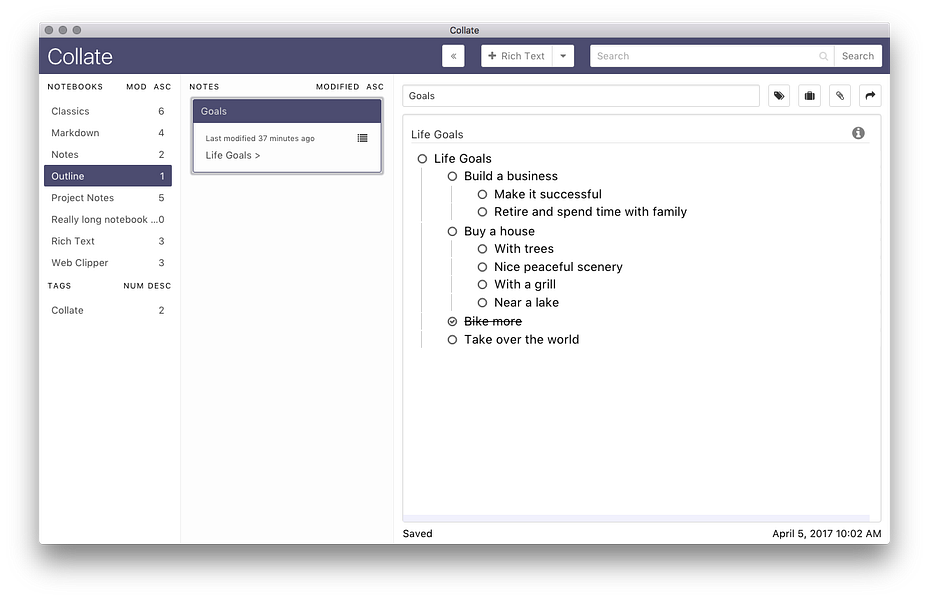This screenshot has width=929, height=600.
Task: Click the Search button
Action: point(858,56)
